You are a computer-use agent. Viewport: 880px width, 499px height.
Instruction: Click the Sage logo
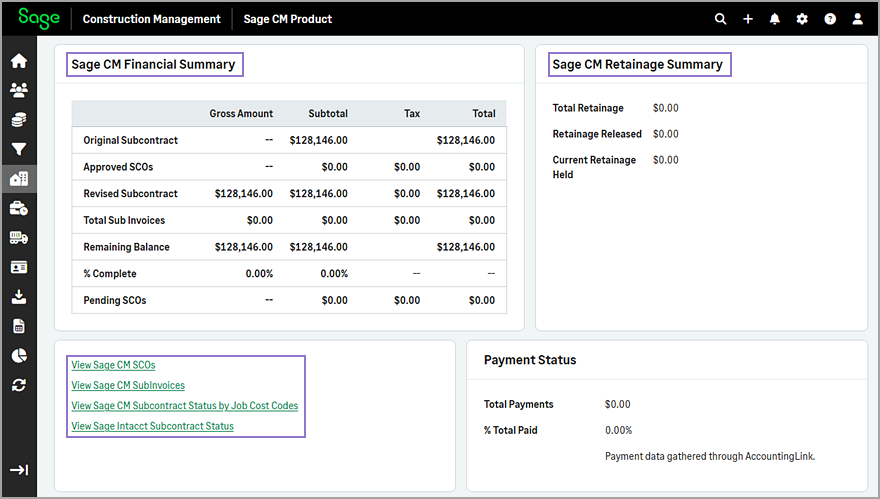39,18
